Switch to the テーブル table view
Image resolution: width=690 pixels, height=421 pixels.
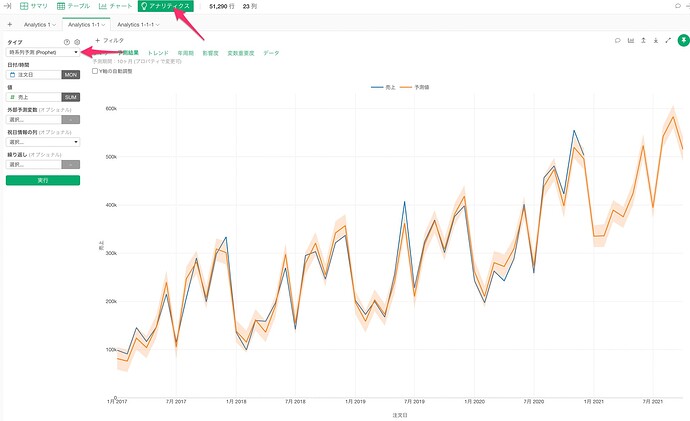click(73, 6)
